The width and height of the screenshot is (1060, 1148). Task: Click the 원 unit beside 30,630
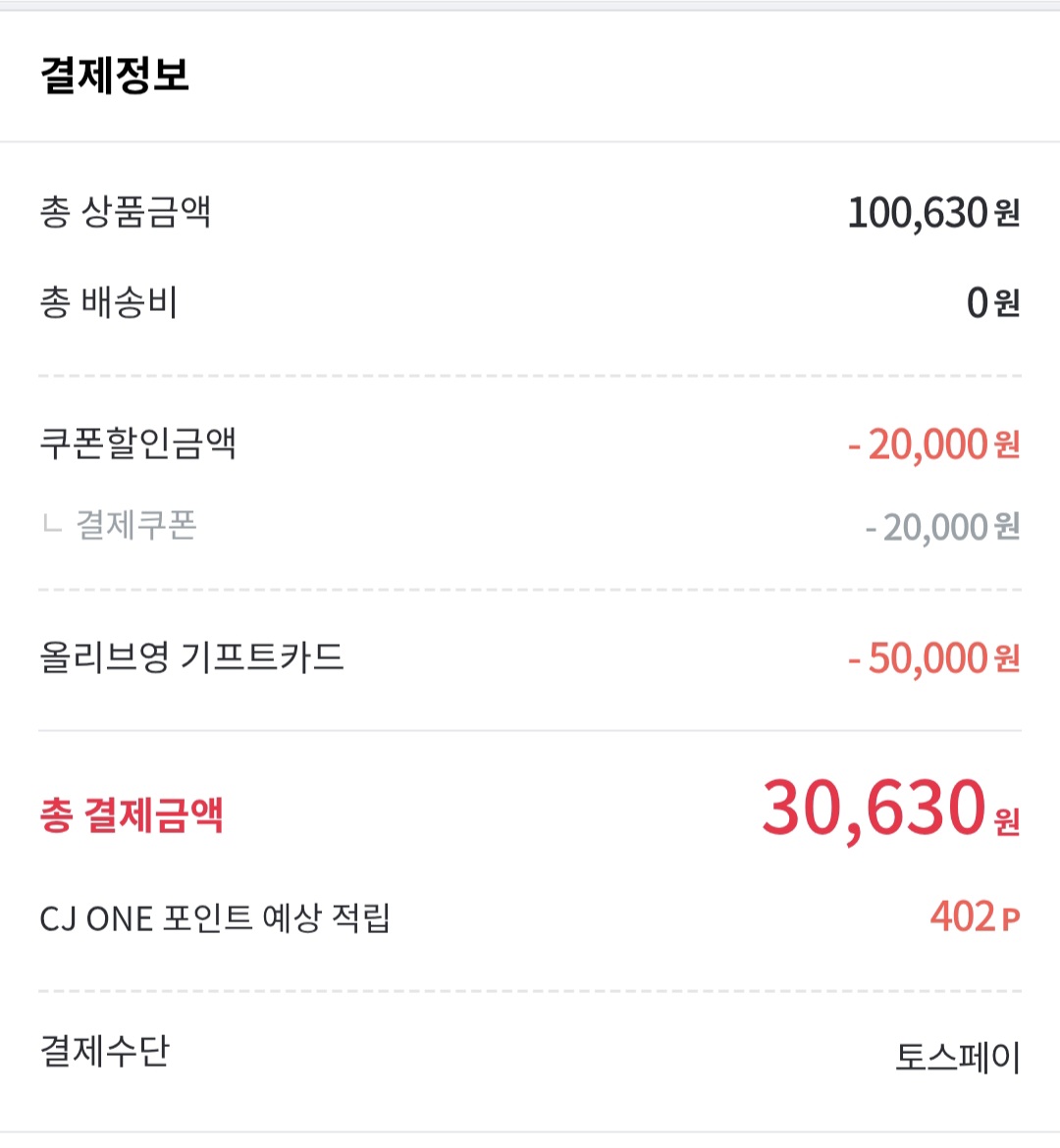click(1007, 820)
